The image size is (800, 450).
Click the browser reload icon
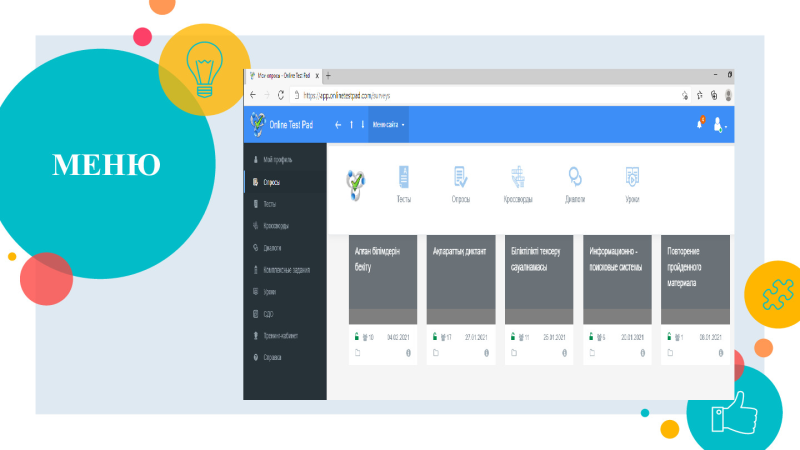click(281, 95)
